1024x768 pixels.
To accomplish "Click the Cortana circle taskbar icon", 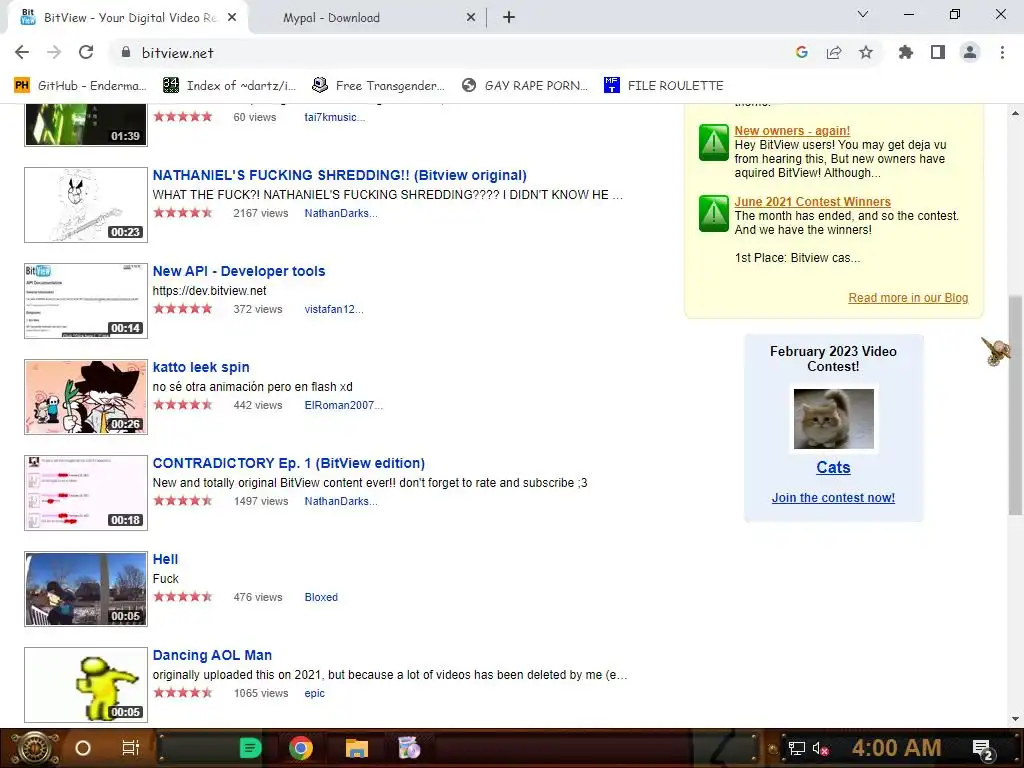I will tap(83, 748).
